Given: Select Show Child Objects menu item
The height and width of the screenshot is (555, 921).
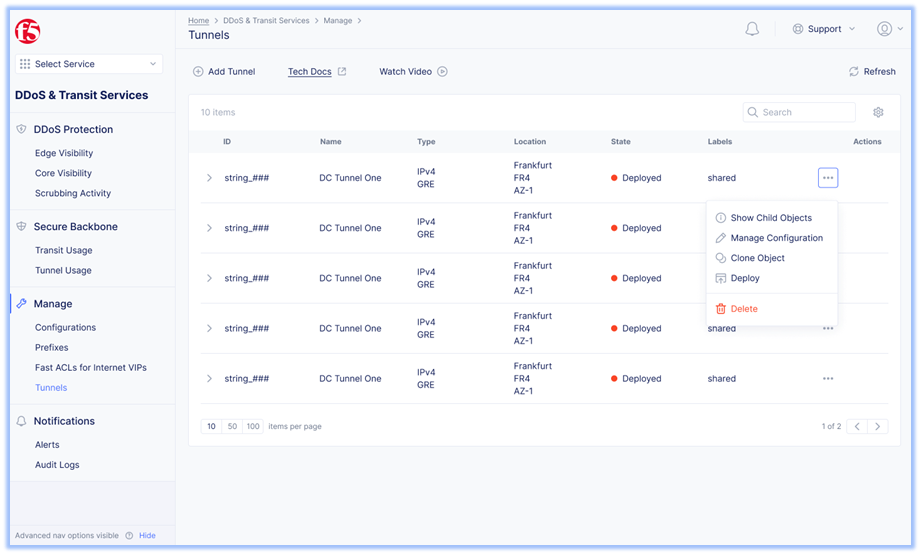Looking at the screenshot, I should [x=771, y=218].
